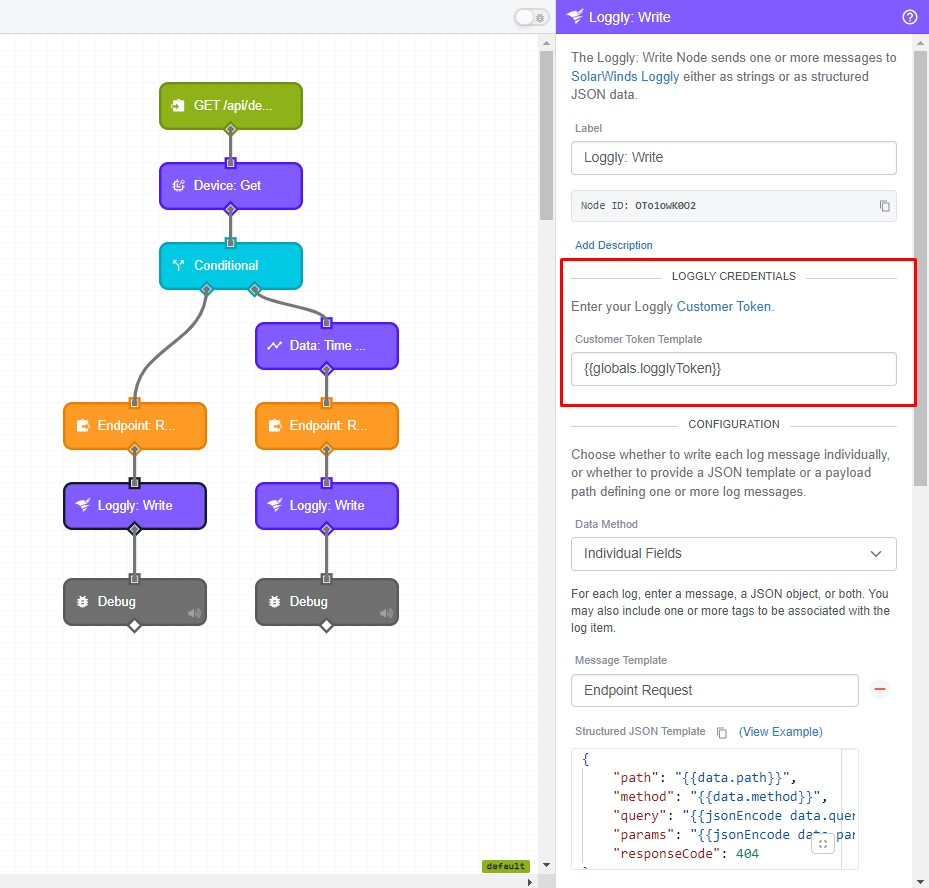Click inside the Structured JSON Template editor
Viewport: 929px width, 888px height.
tap(715, 809)
